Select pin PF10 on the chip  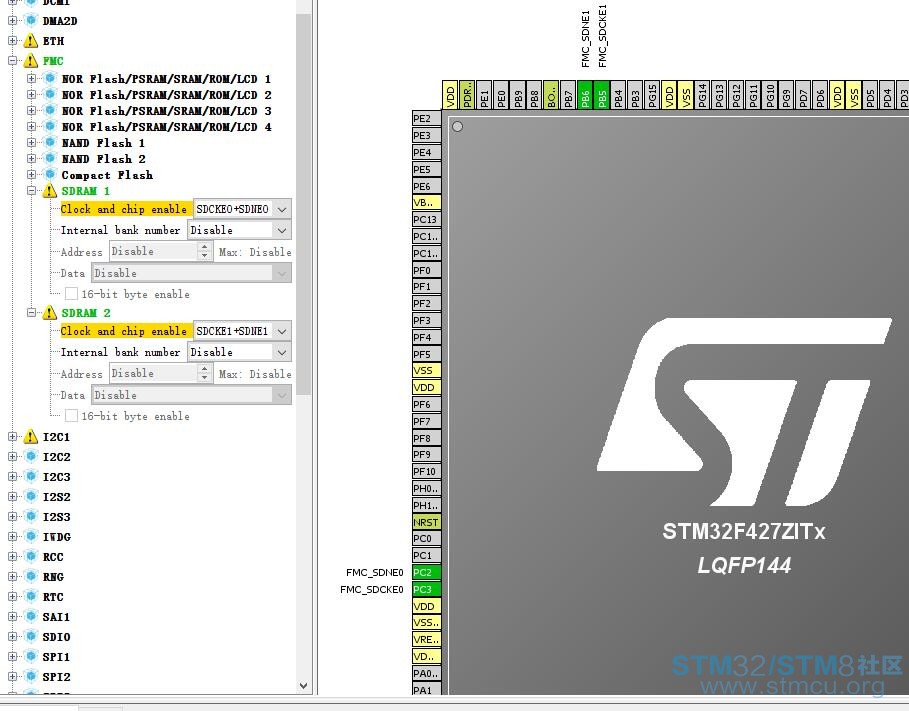point(426,471)
